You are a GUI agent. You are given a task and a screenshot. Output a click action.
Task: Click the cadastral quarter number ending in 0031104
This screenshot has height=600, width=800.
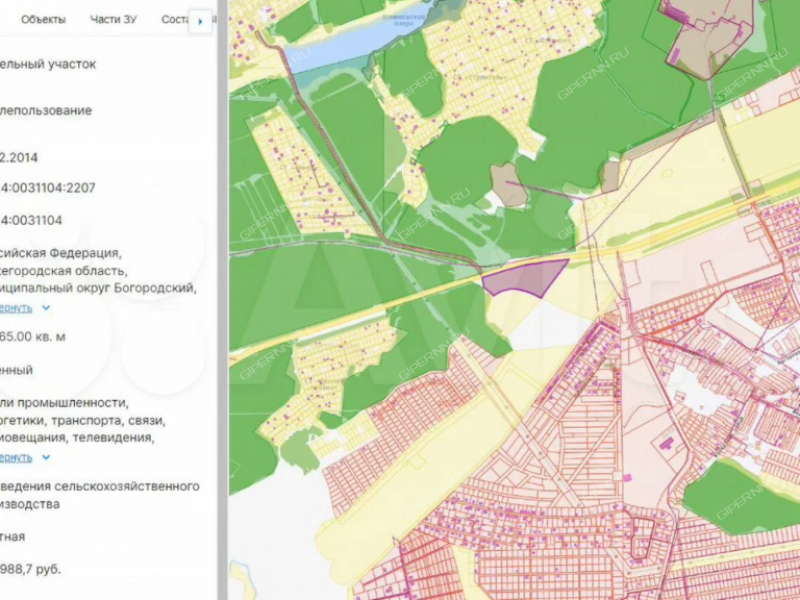click(33, 220)
